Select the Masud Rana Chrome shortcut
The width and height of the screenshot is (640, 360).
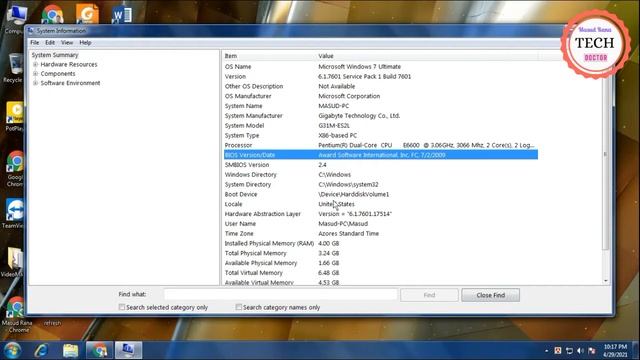click(x=16, y=315)
